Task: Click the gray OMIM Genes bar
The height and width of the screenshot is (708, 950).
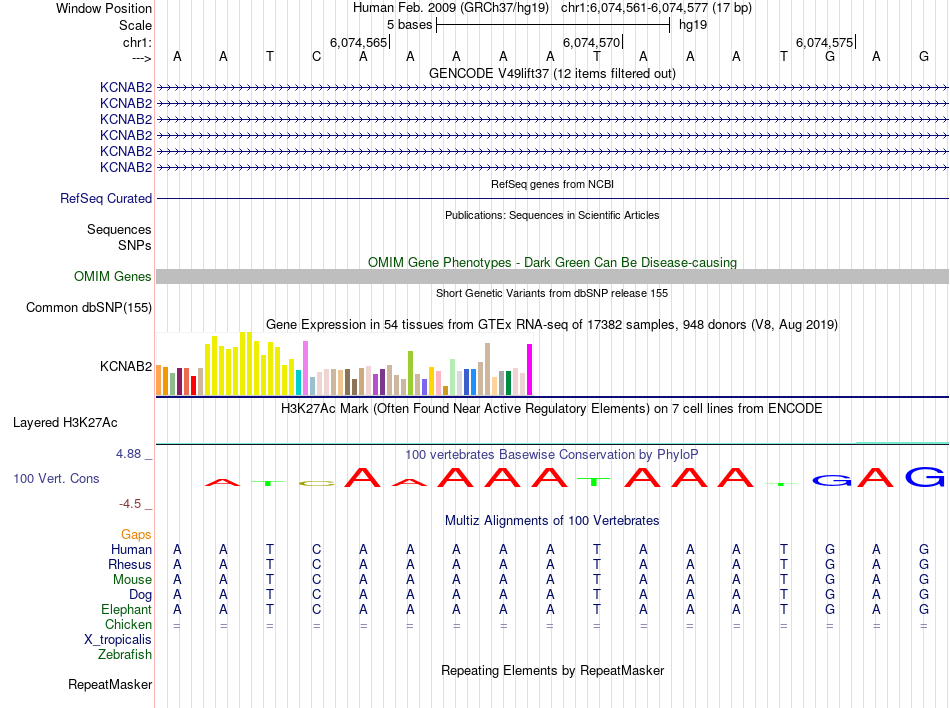Action: coord(552,277)
